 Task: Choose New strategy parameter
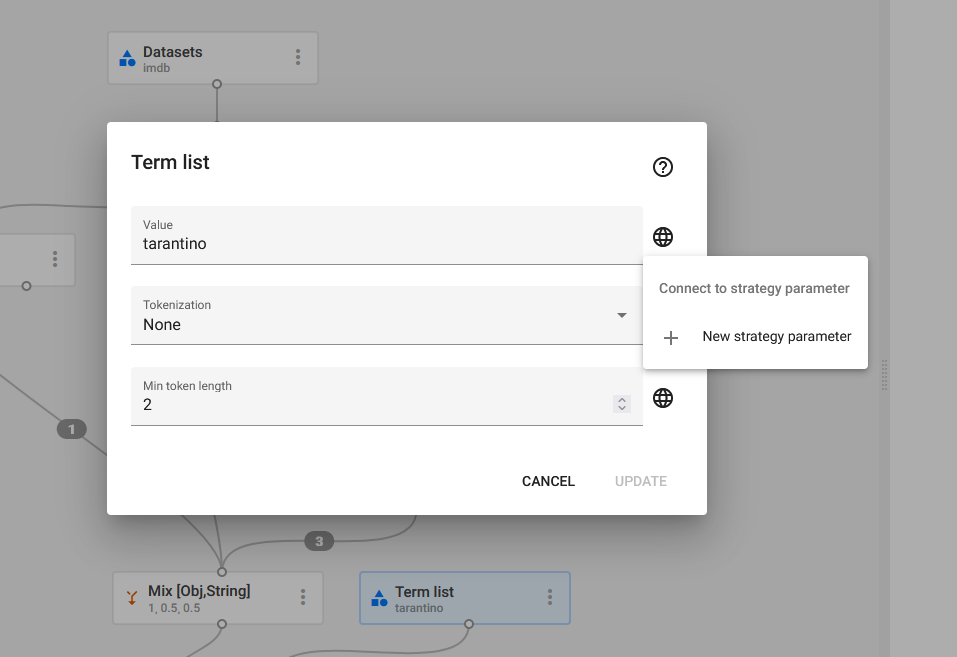click(x=756, y=337)
